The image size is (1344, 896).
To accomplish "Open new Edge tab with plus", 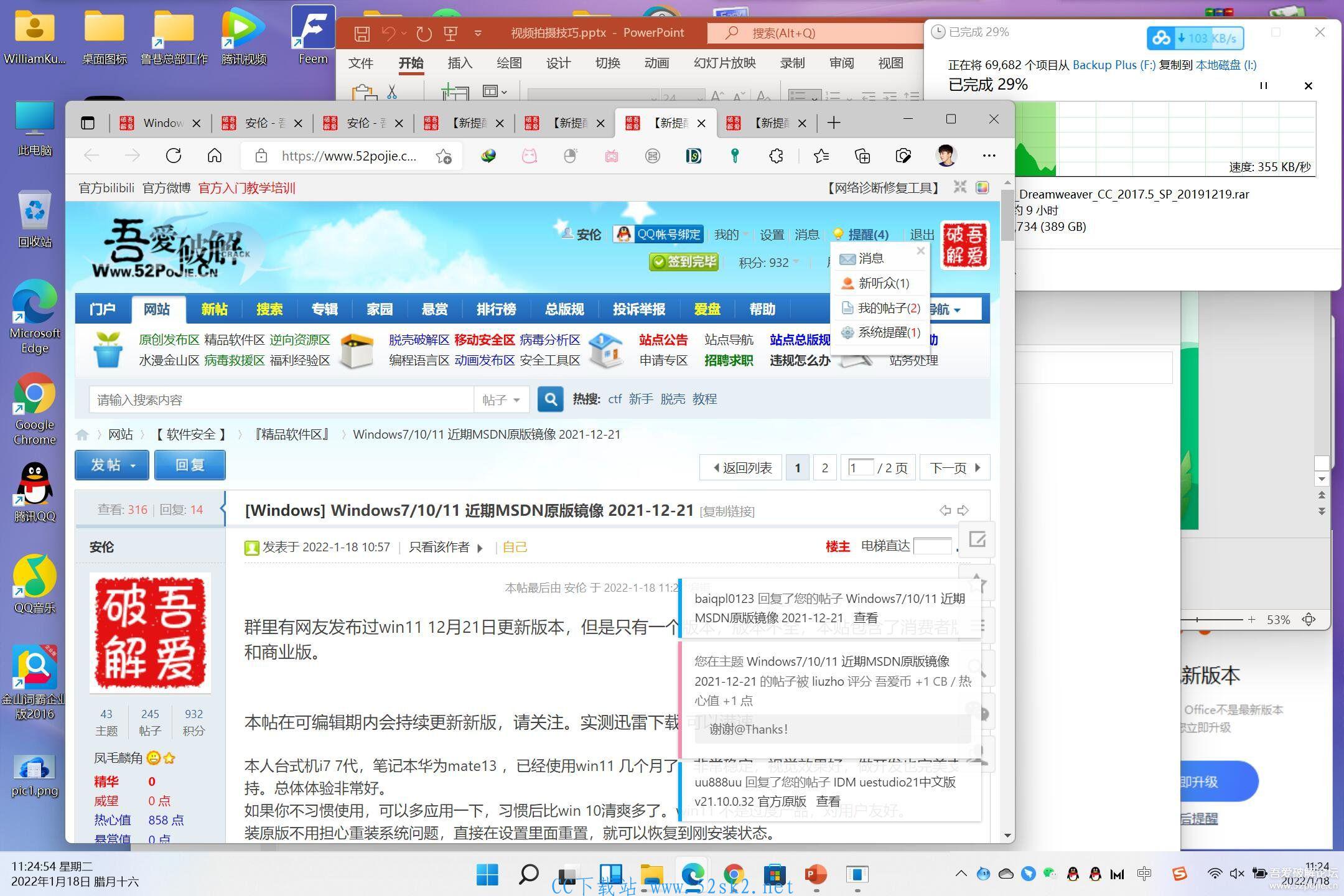I will (834, 123).
